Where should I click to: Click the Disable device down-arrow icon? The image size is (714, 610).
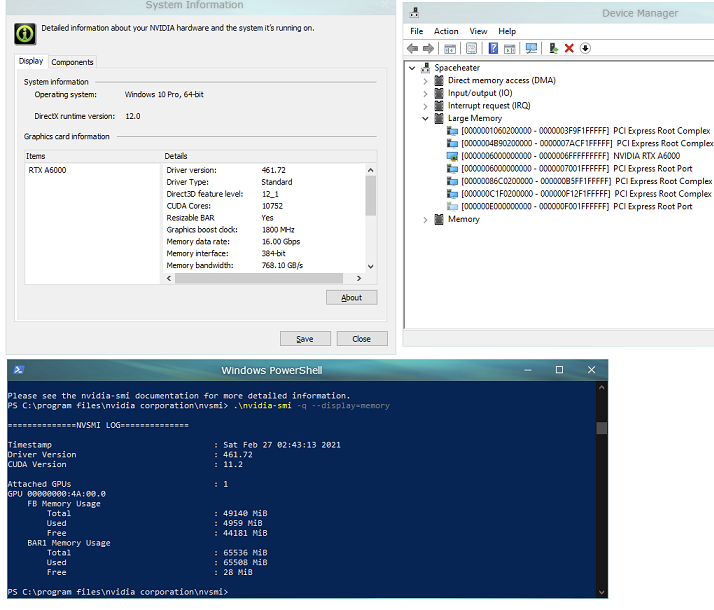[x=585, y=48]
